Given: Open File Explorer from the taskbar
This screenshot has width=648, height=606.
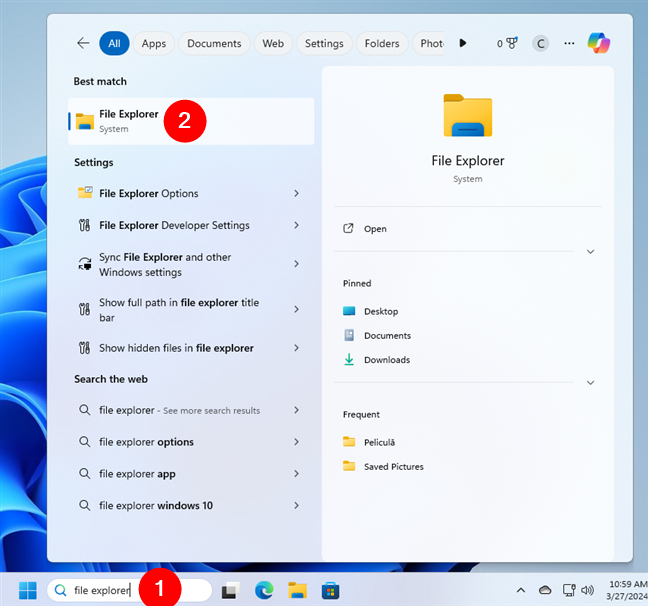Looking at the screenshot, I should (298, 590).
